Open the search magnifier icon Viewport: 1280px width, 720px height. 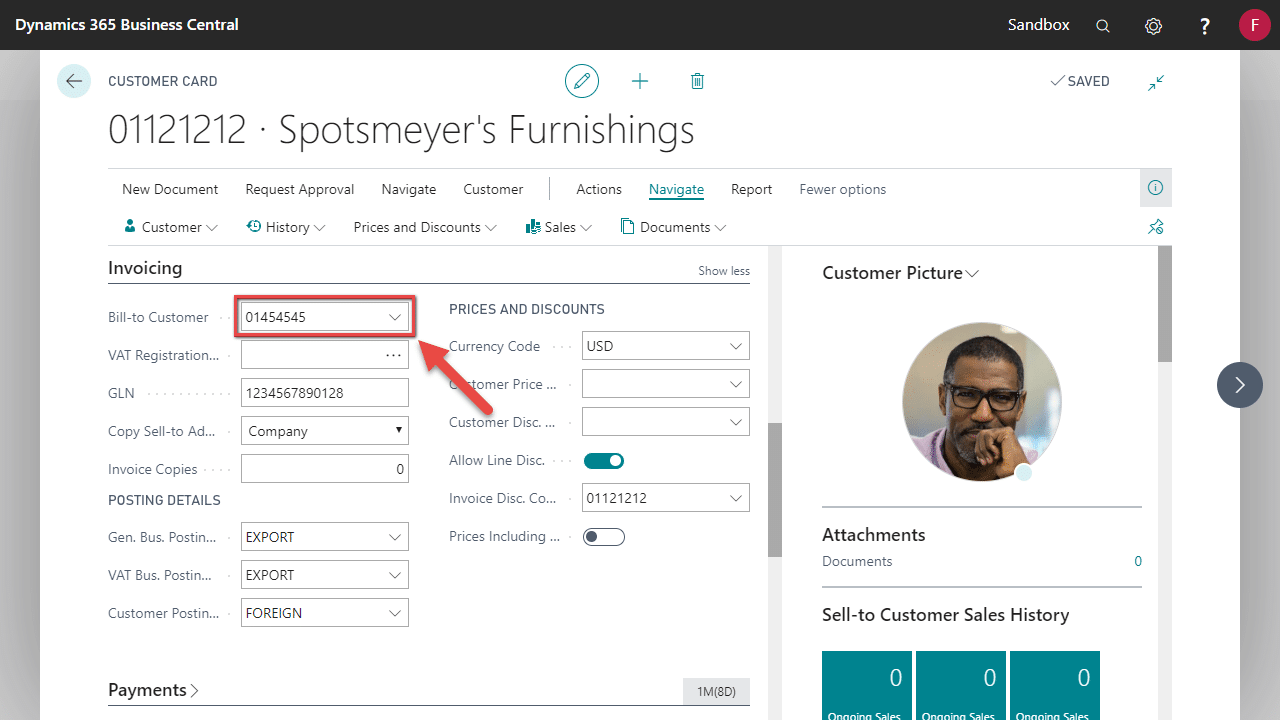1103,26
